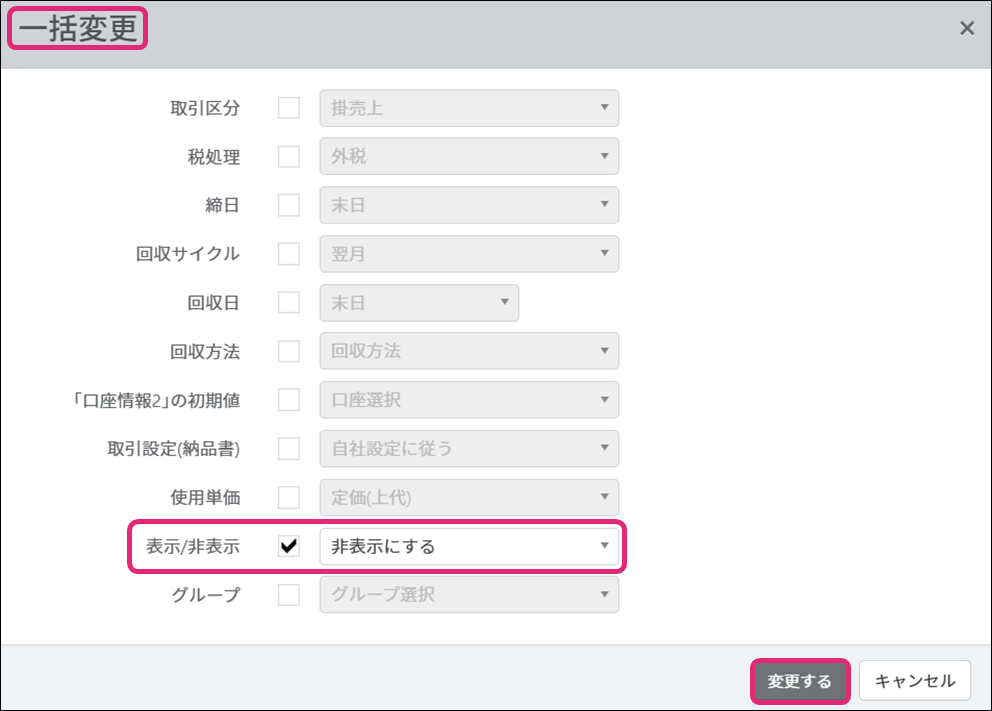Viewport: 992px width, 711px height.
Task: Close the 一括変更 dialog with the X
Action: click(966, 29)
